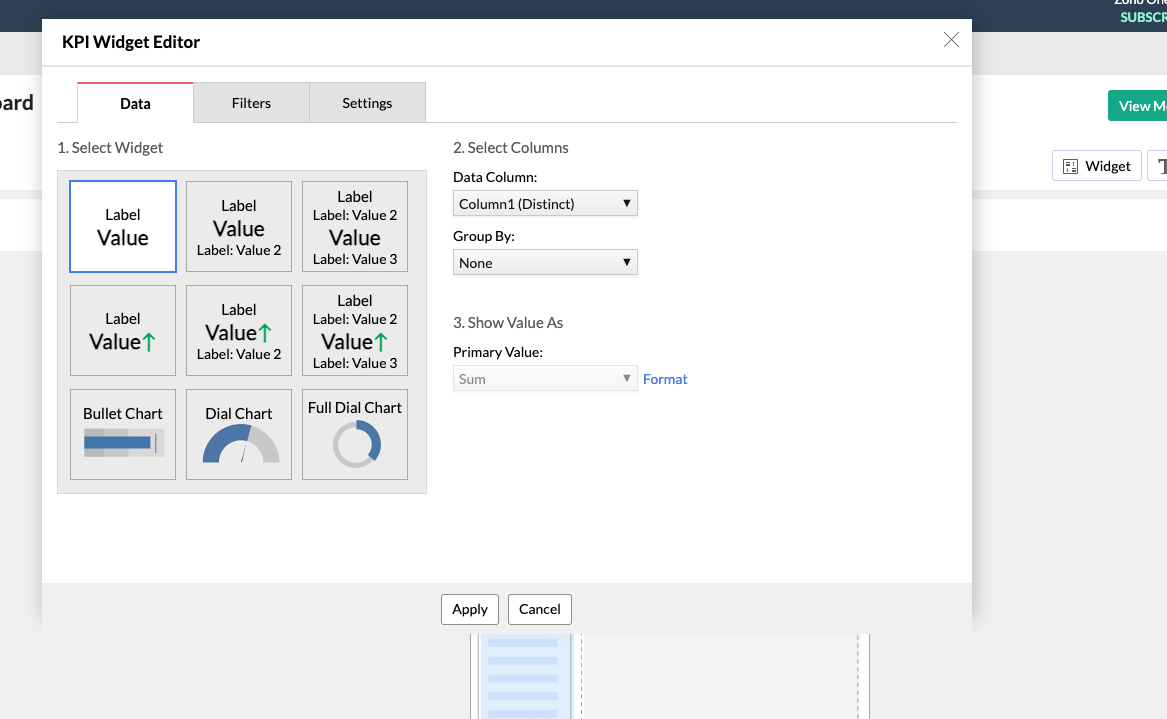Image resolution: width=1167 pixels, height=719 pixels.
Task: Open the Settings tab
Action: click(x=367, y=103)
